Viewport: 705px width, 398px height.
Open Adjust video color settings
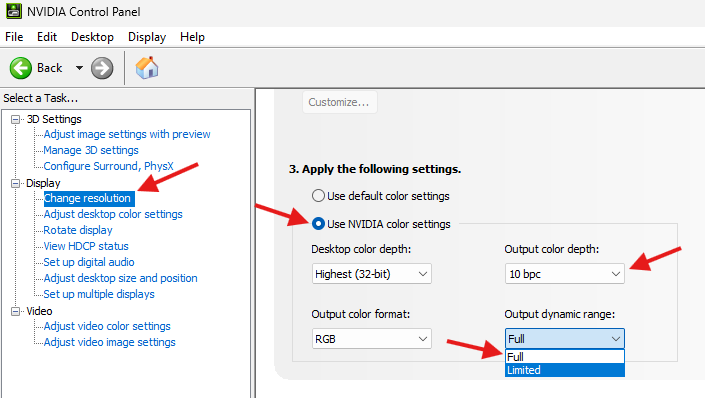pos(107,326)
